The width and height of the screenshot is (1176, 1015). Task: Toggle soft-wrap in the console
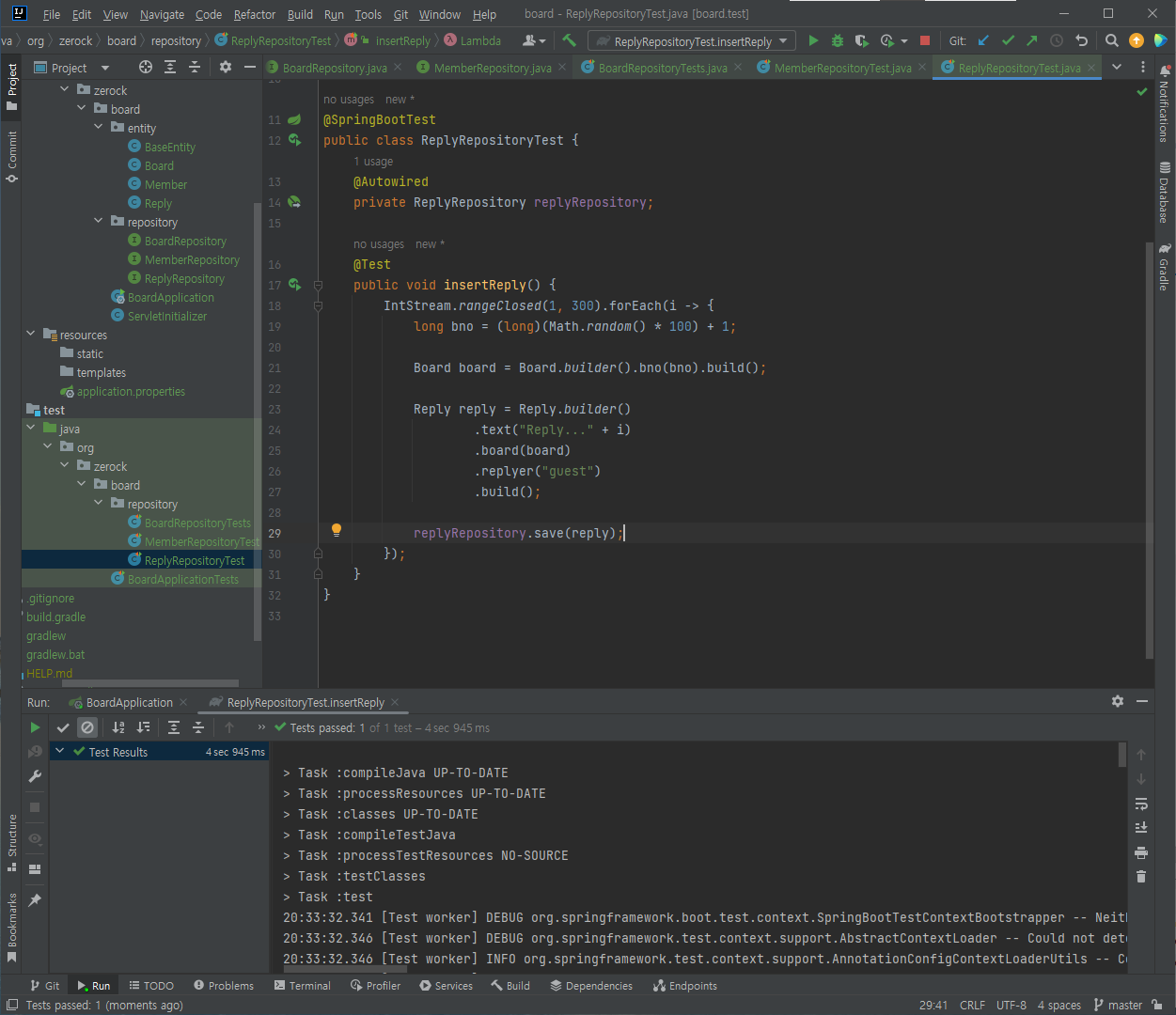point(1141,804)
